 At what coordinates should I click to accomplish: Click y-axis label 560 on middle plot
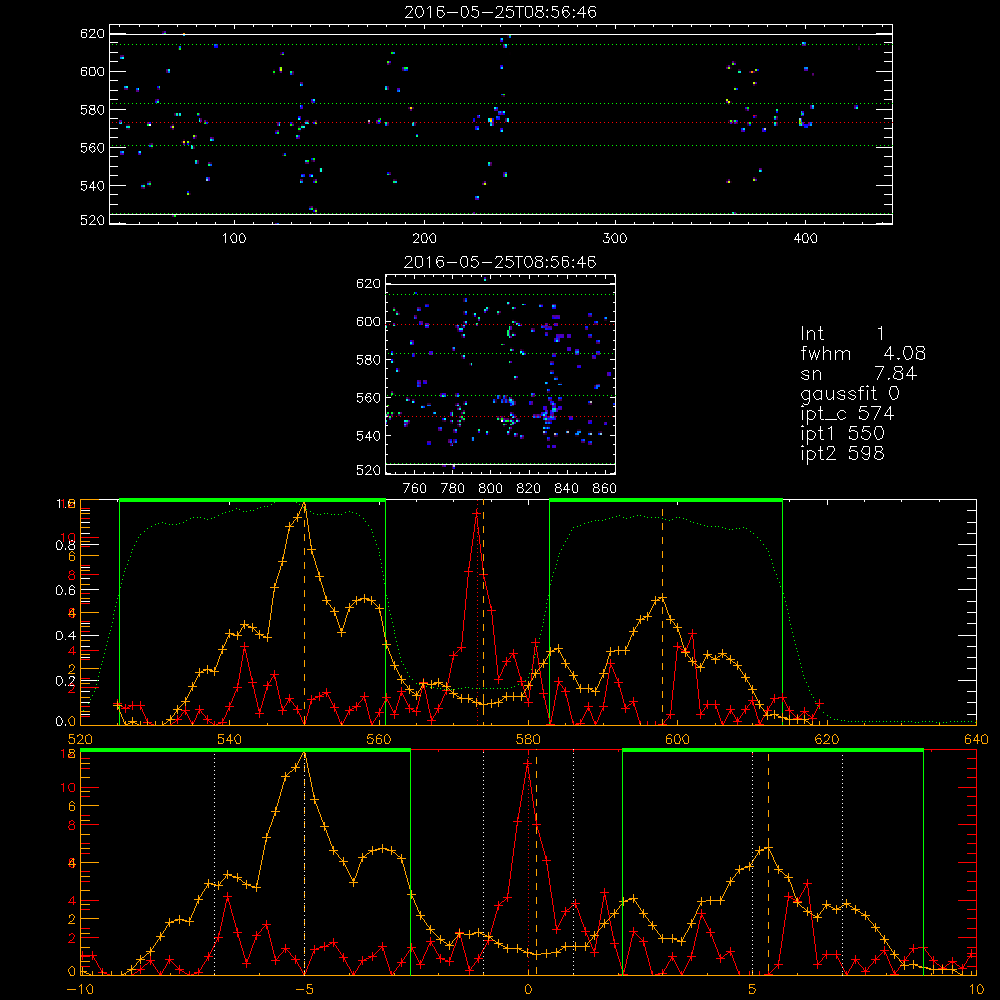(368, 397)
